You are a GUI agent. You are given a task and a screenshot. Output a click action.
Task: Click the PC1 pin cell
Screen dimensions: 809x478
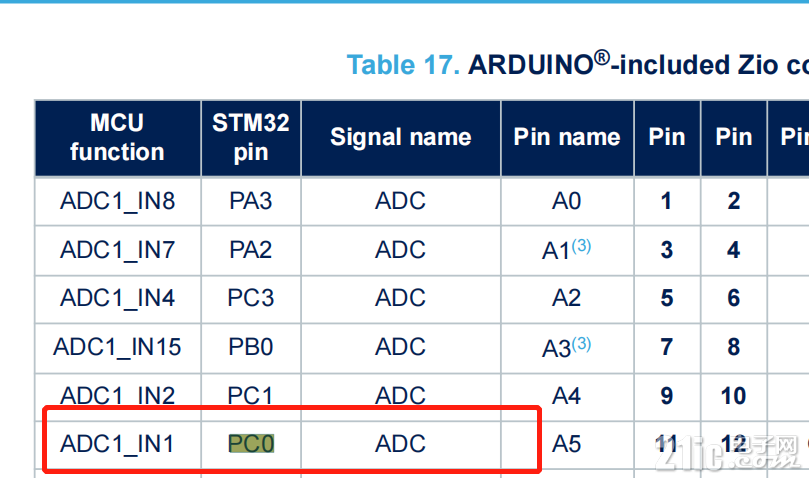click(251, 396)
